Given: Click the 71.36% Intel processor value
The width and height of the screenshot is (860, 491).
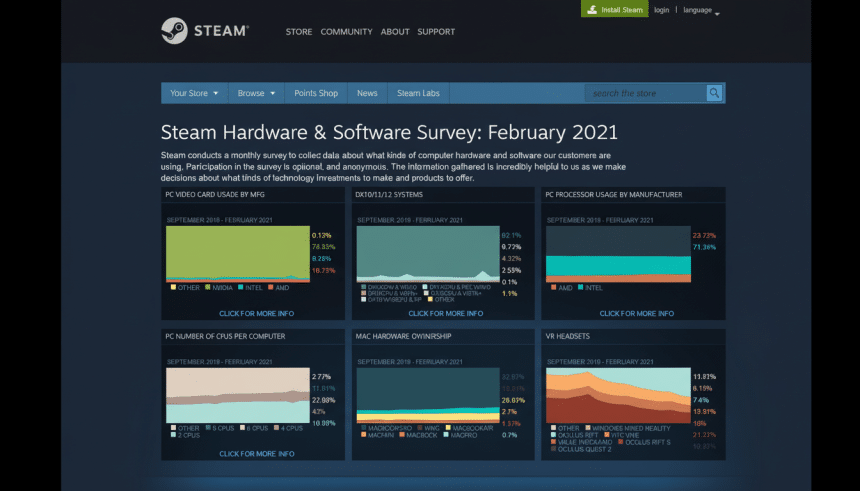Looking at the screenshot, I should coord(704,247).
